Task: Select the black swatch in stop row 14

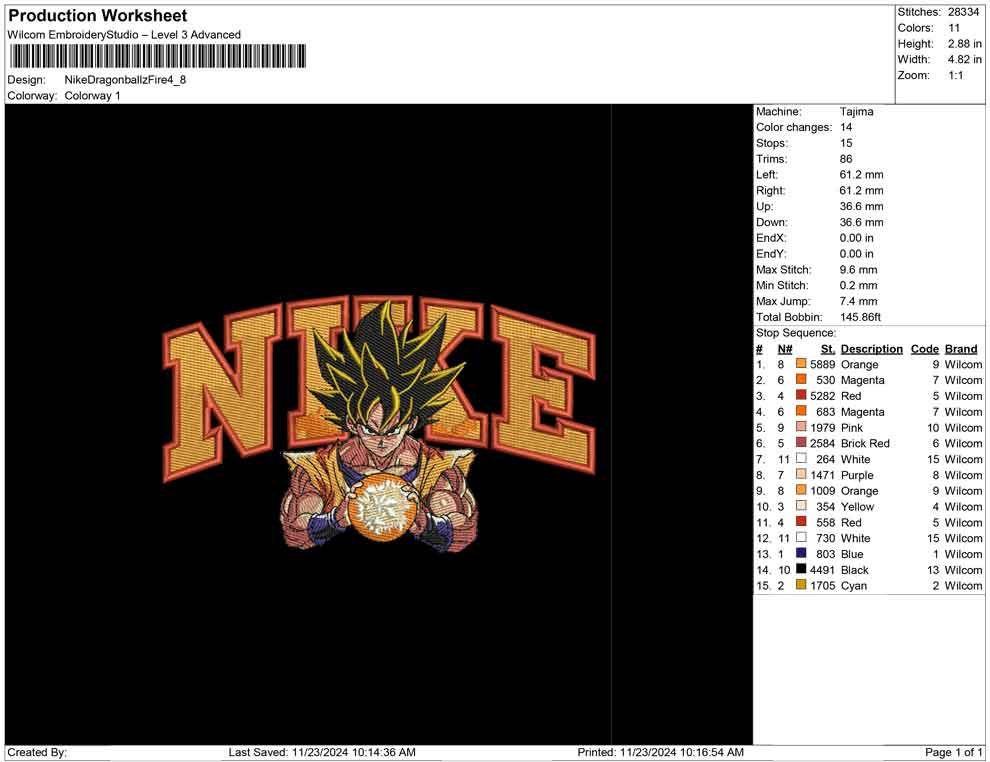Action: [x=801, y=569]
